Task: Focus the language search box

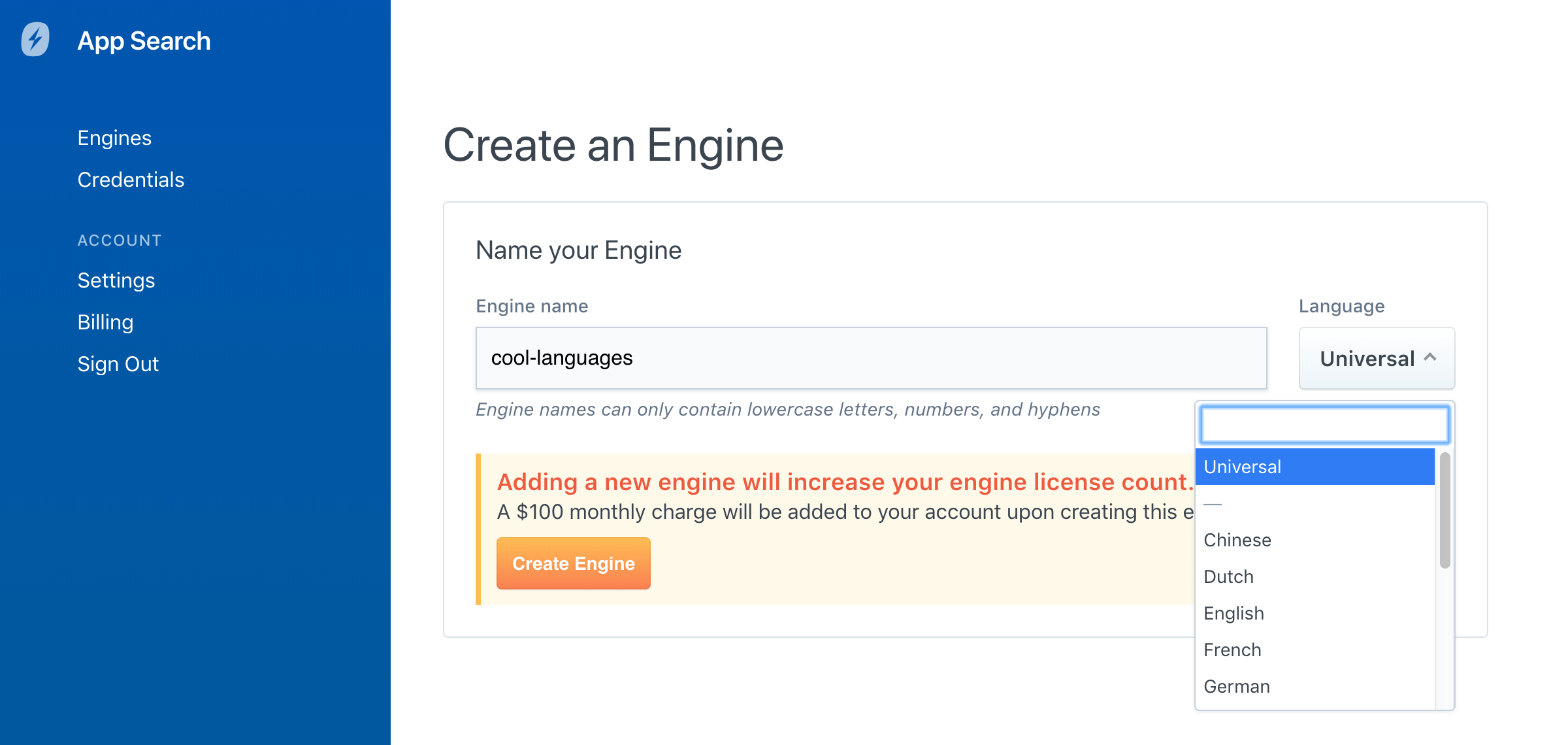Action: click(x=1323, y=424)
